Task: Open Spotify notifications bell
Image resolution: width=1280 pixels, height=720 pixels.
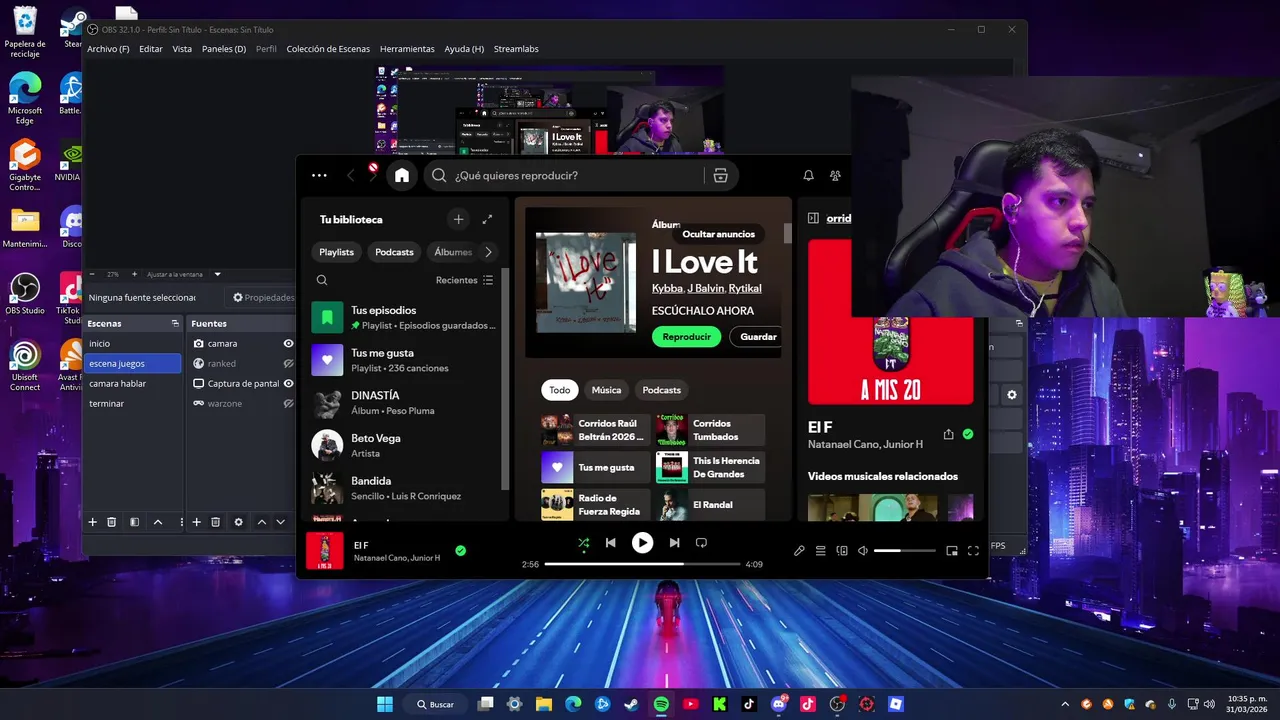Action: 808,175
